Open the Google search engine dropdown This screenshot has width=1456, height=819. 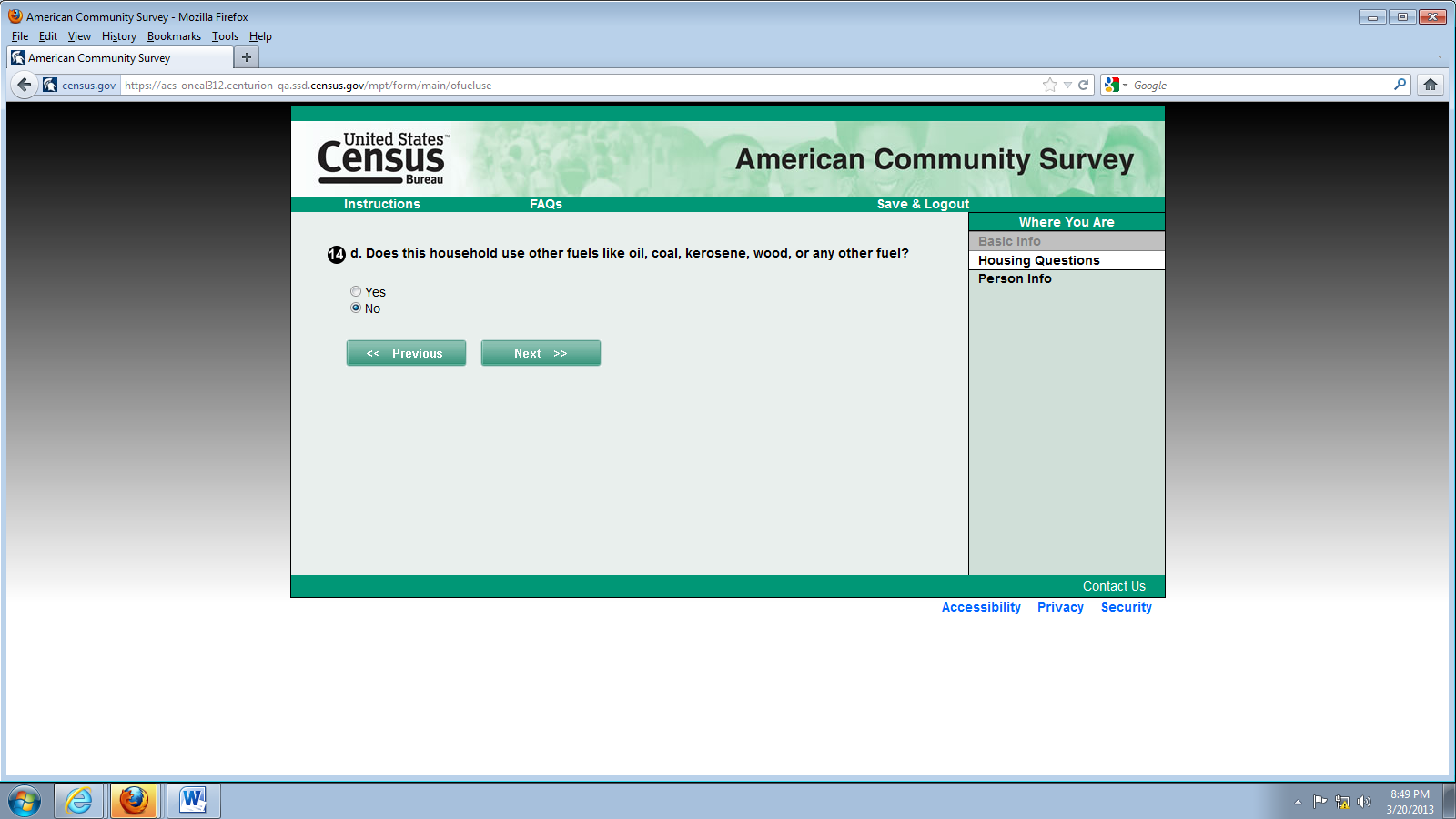pyautogui.click(x=1116, y=85)
